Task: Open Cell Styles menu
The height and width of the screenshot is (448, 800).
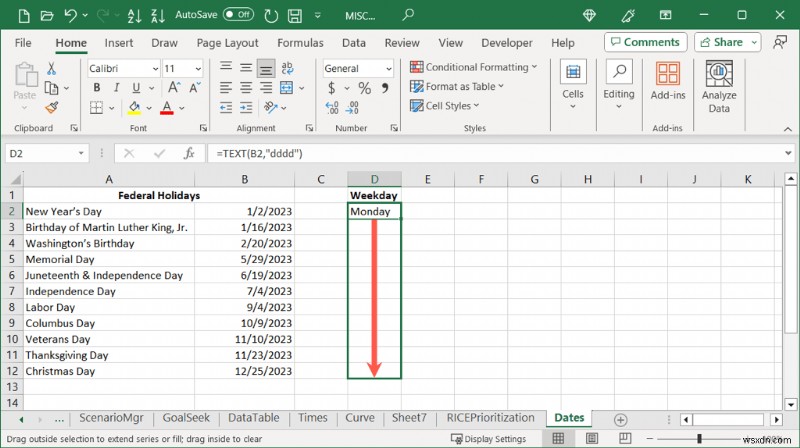Action: (x=445, y=106)
